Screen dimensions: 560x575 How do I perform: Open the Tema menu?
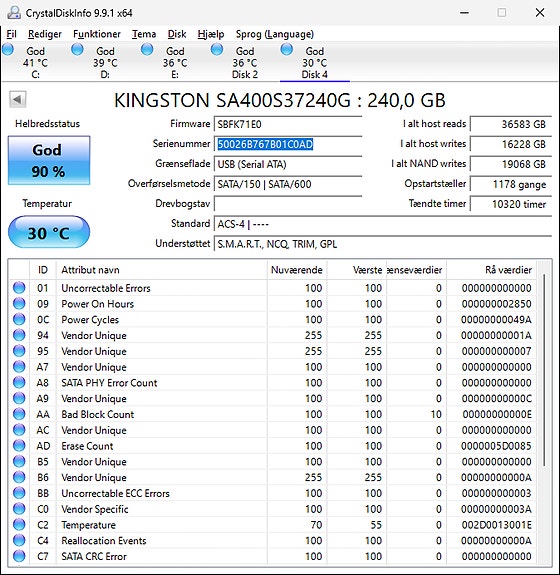(144, 34)
